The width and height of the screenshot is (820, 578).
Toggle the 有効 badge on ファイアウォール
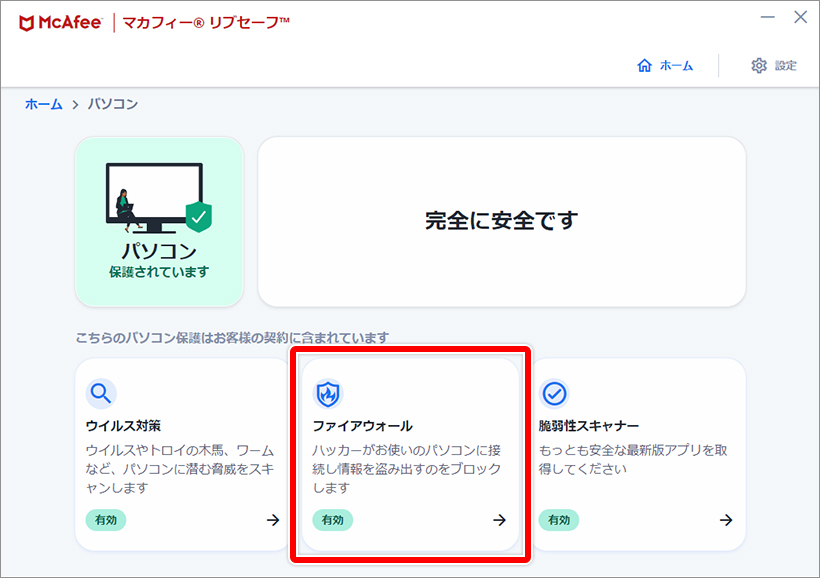(333, 520)
